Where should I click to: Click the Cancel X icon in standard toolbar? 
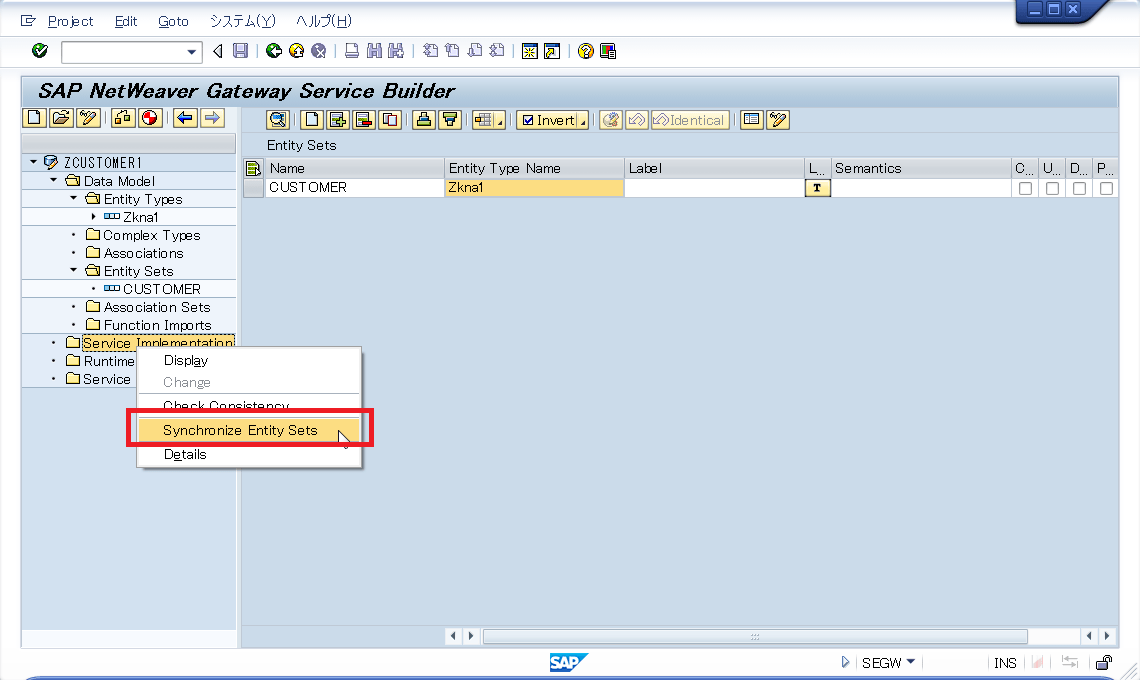tap(318, 51)
